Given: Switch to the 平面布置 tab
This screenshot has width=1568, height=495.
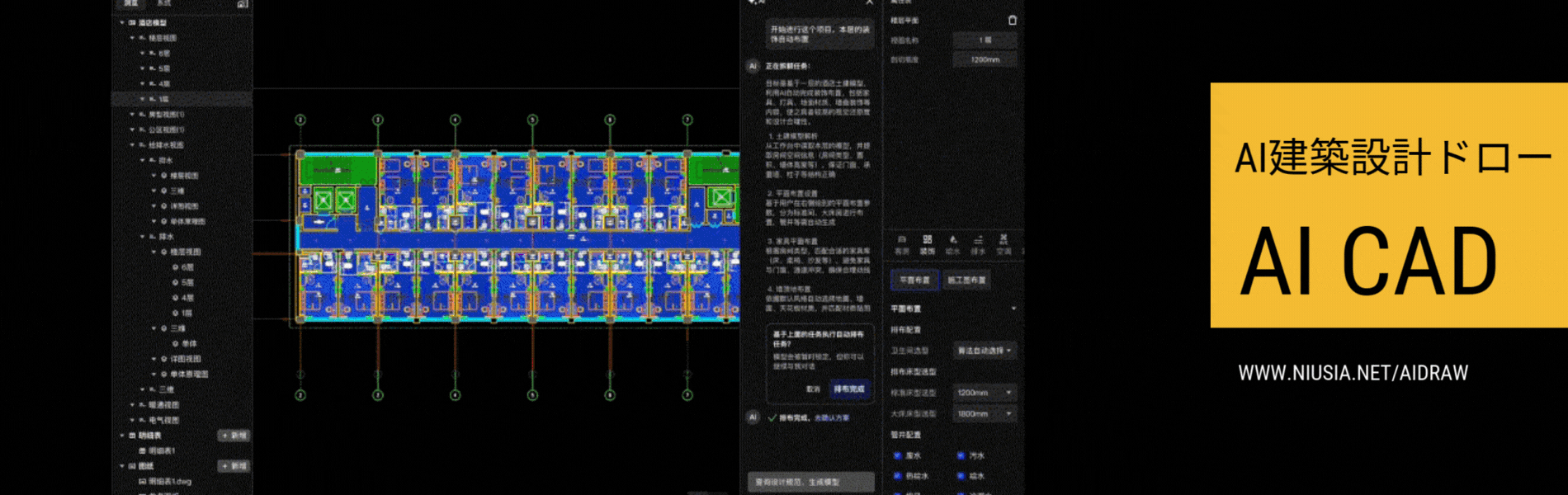Looking at the screenshot, I should coord(914,280).
